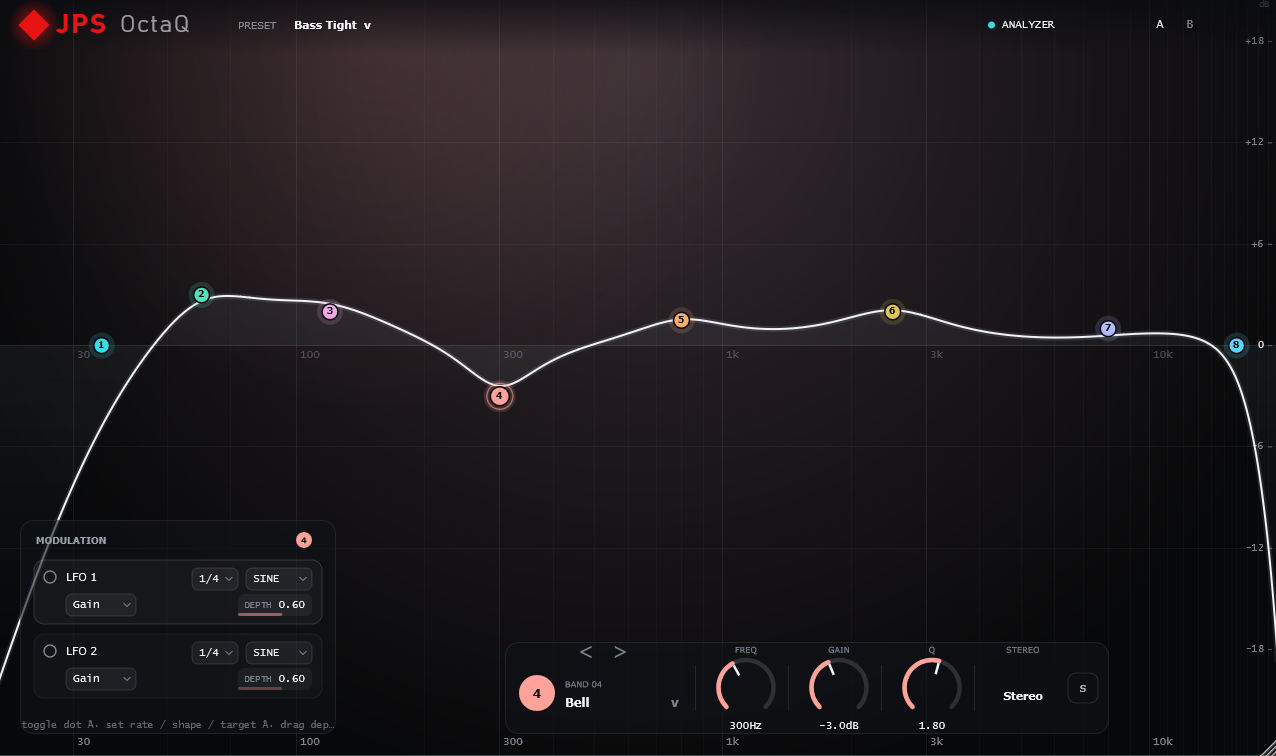
Task: Click the PRESET label
Action: coord(257,26)
